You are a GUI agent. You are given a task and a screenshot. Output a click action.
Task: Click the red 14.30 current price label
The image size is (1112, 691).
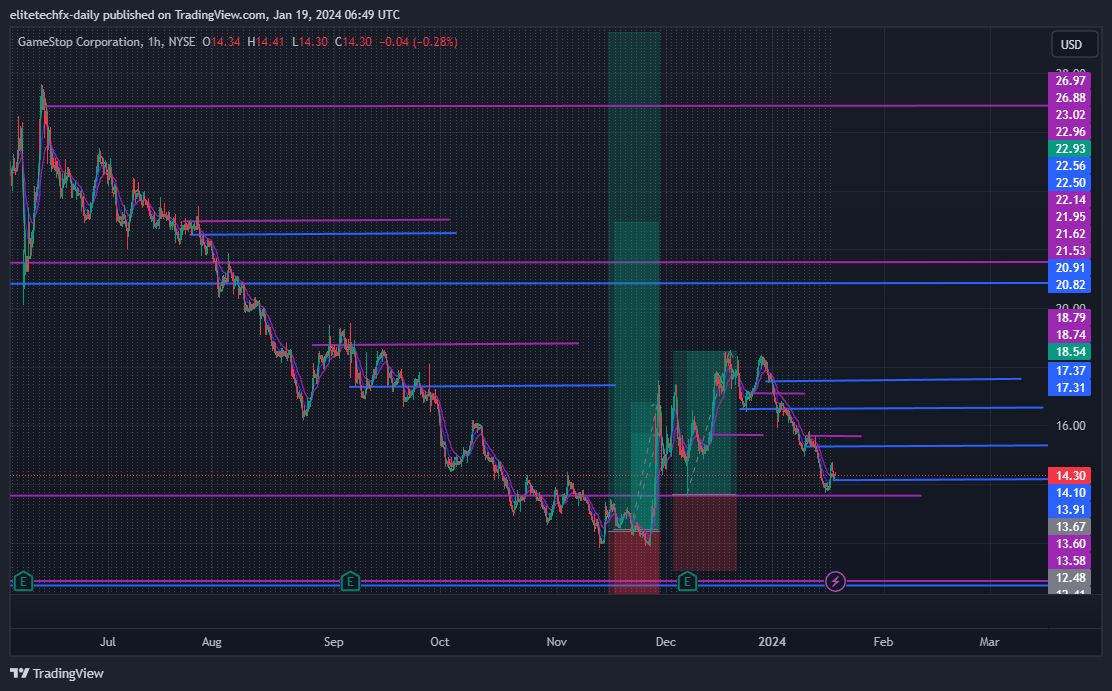coord(1070,476)
